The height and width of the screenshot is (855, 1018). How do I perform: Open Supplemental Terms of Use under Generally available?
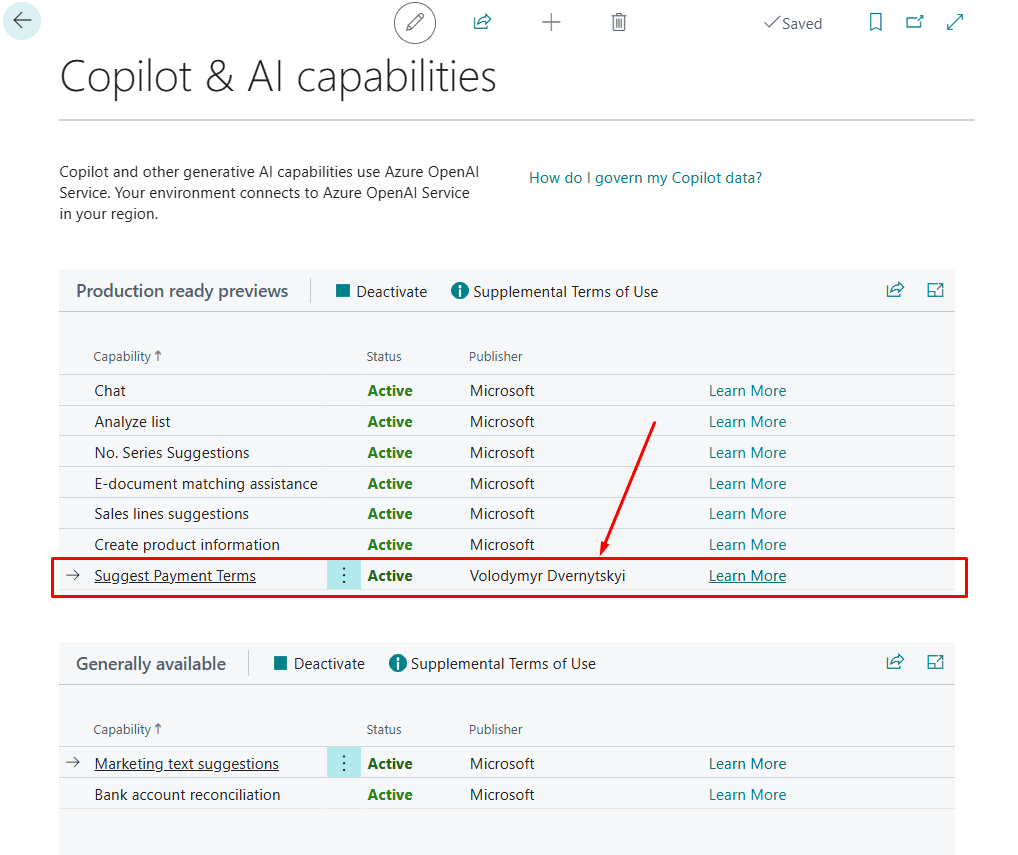[492, 663]
